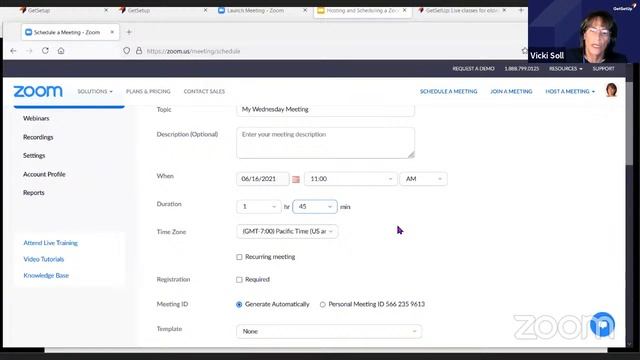Close the Schedule a Meeting tab
Viewport: 640px width, 360px height.
click(x=112, y=32)
